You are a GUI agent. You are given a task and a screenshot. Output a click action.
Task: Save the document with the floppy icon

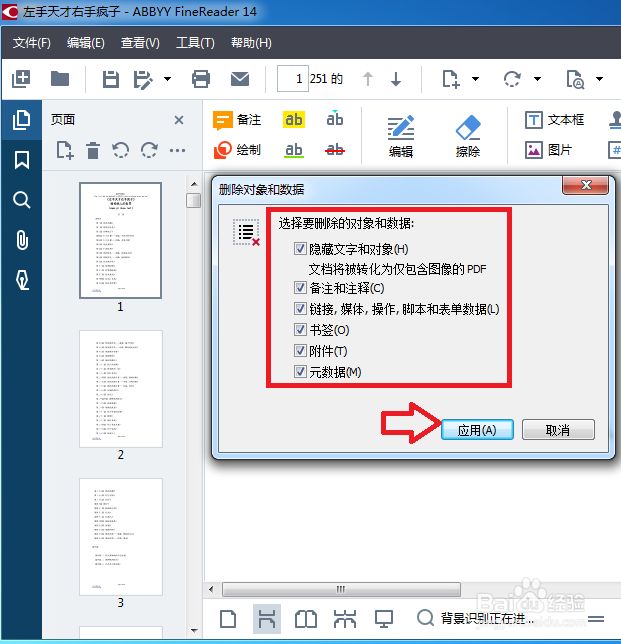110,79
